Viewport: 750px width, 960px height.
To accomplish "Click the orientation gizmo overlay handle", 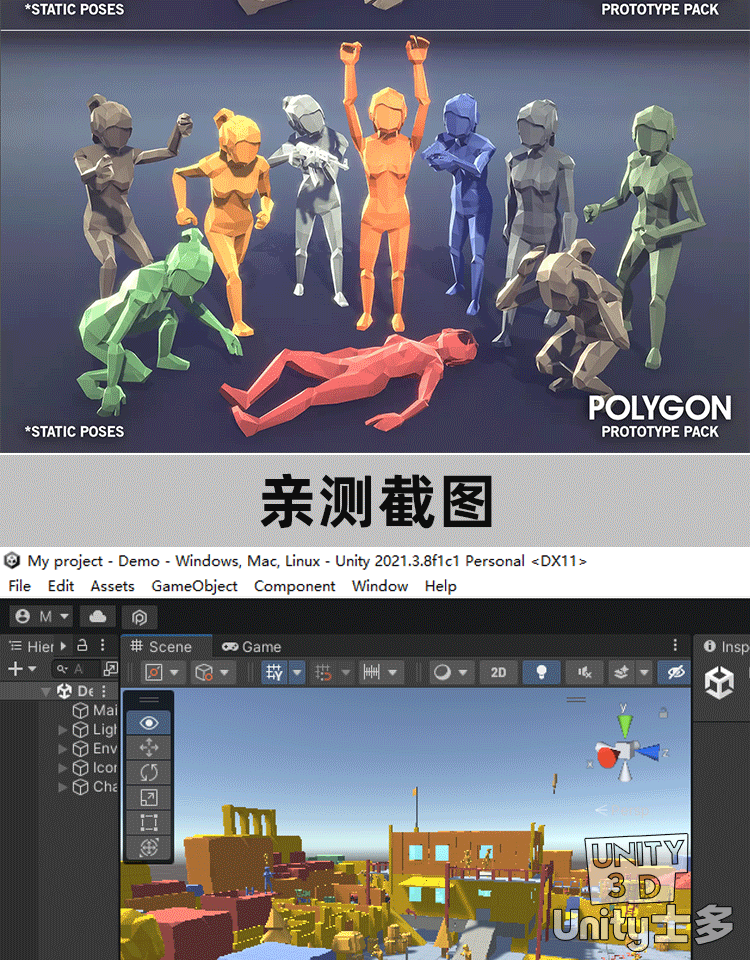I will point(576,700).
